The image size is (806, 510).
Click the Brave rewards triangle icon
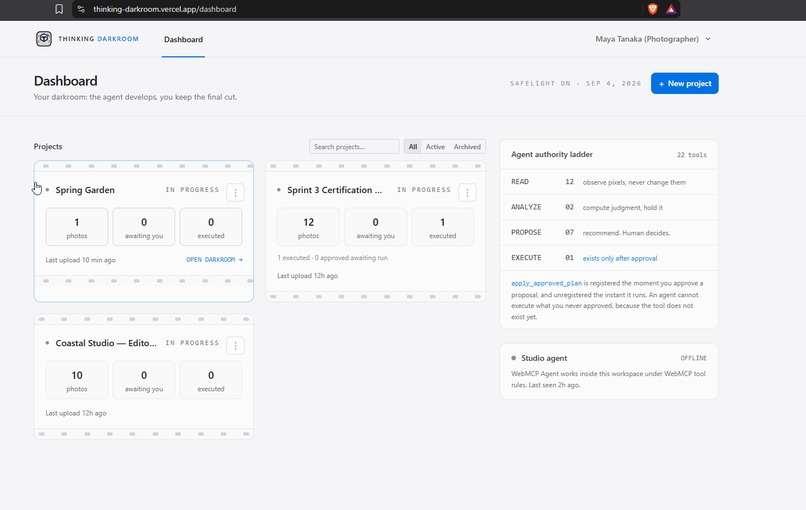click(671, 9)
